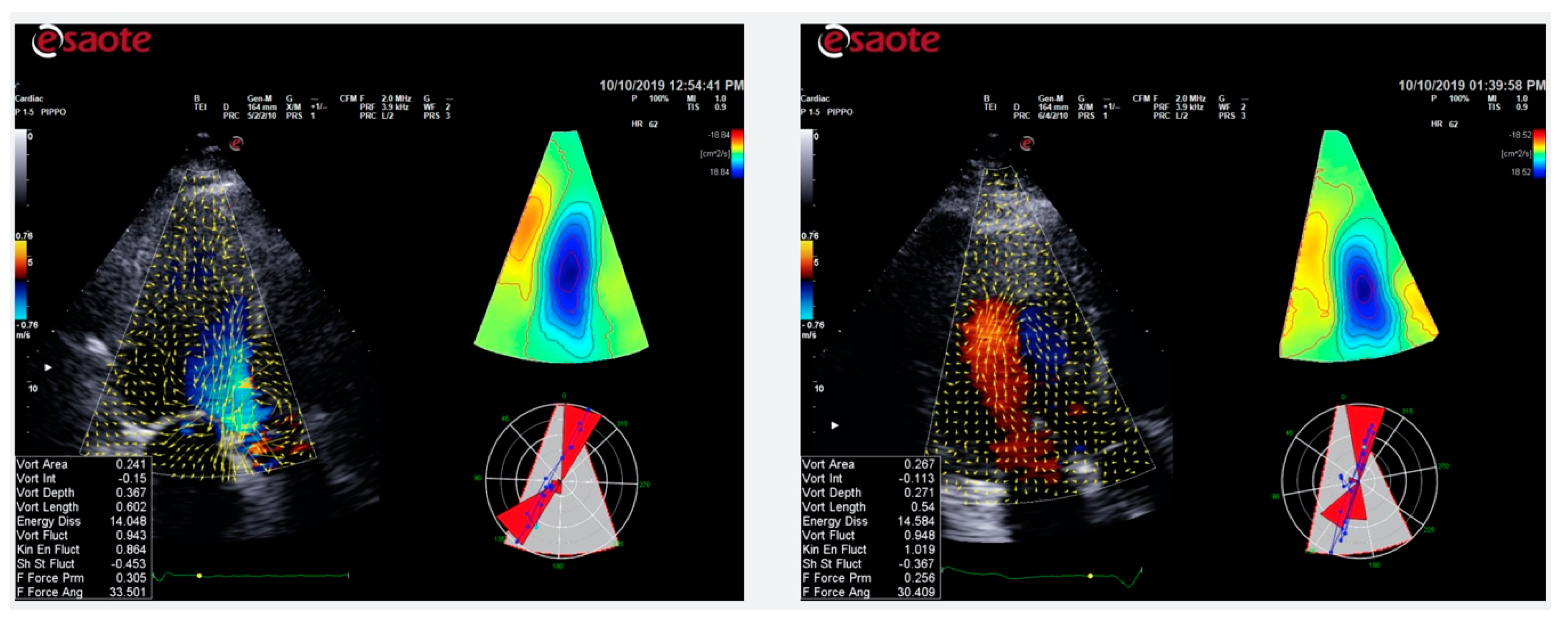The height and width of the screenshot is (618, 1568).
Task: Click the white focus arrow beside the right scan
Action: (835, 425)
